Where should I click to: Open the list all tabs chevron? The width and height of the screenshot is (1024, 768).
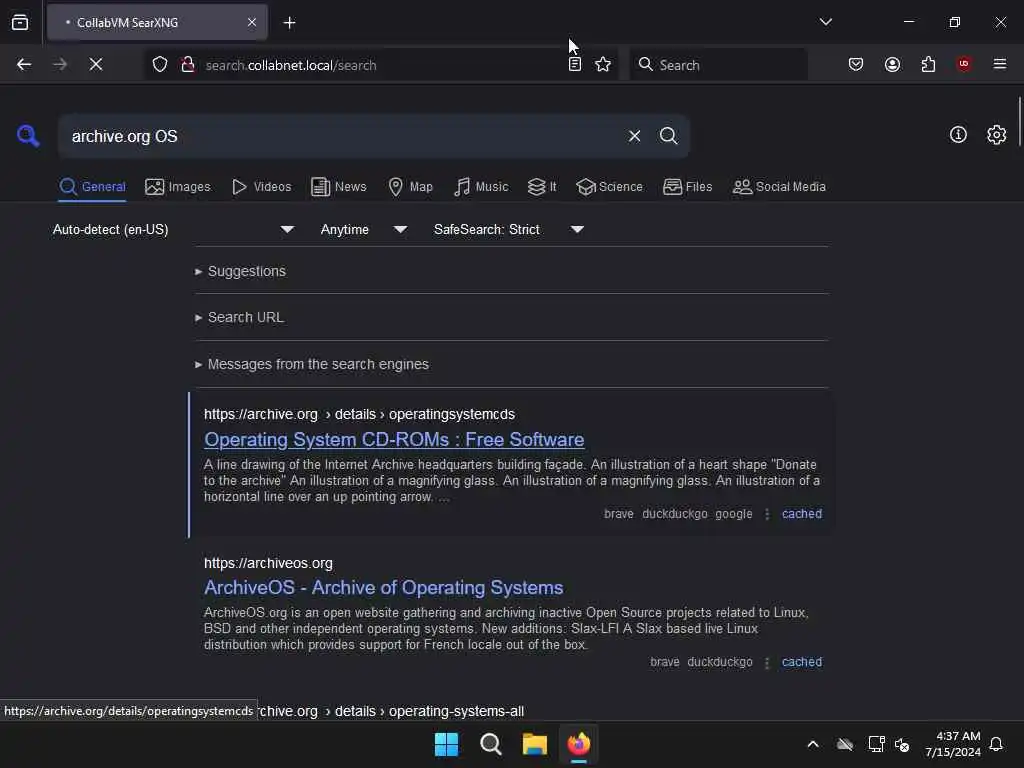(825, 22)
